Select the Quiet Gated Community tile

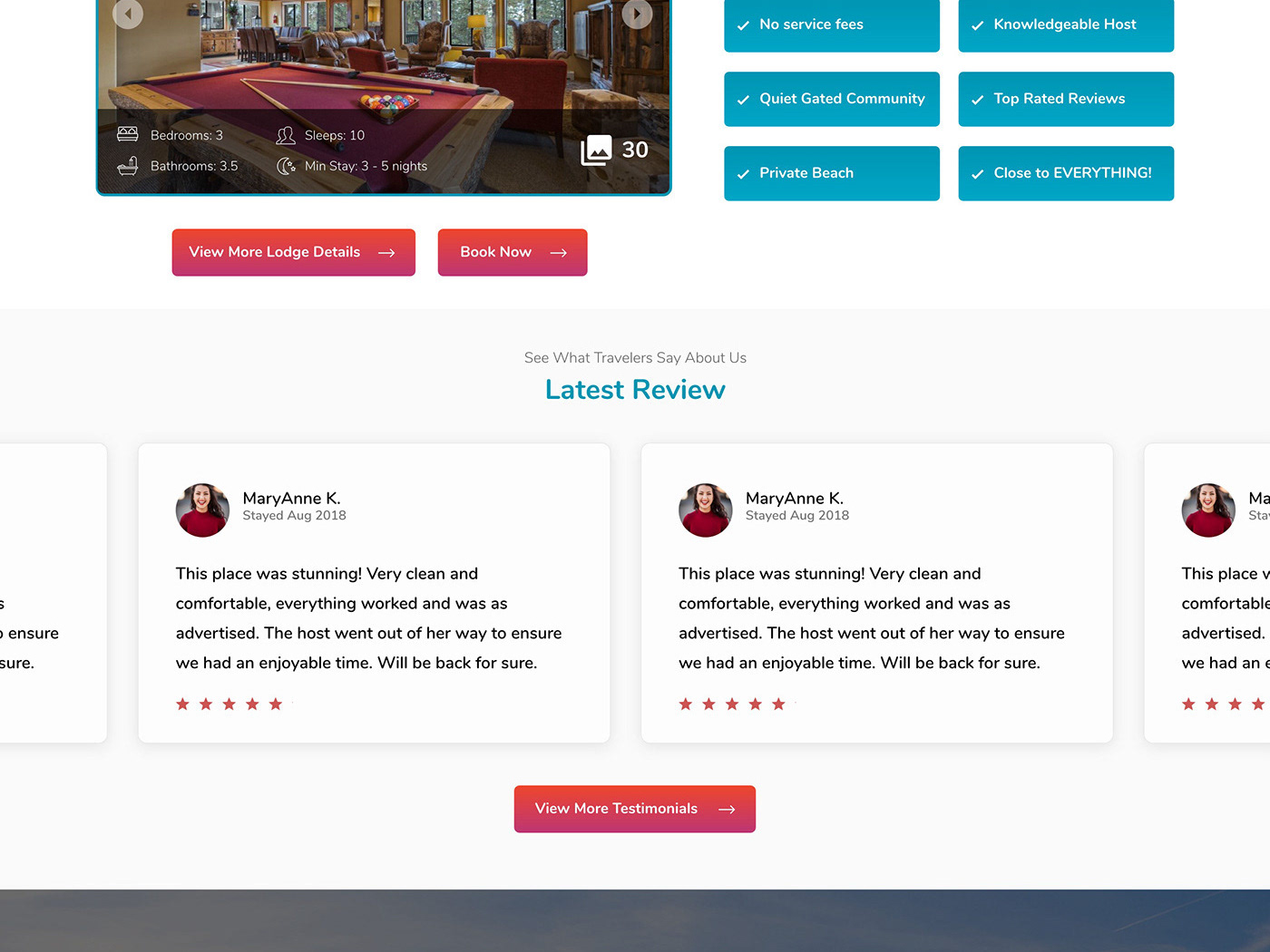(x=832, y=99)
